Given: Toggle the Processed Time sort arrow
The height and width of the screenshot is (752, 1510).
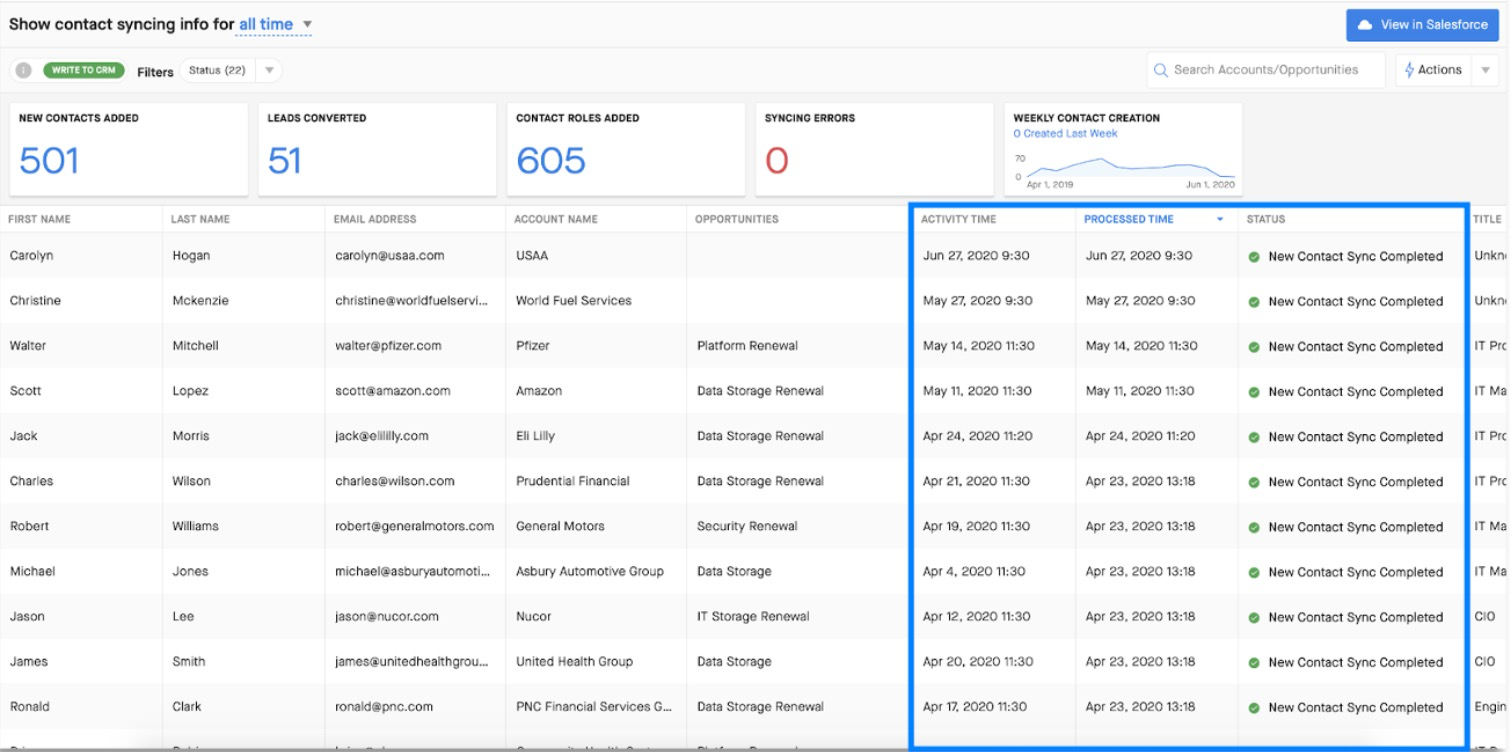Looking at the screenshot, I should point(1220,220).
